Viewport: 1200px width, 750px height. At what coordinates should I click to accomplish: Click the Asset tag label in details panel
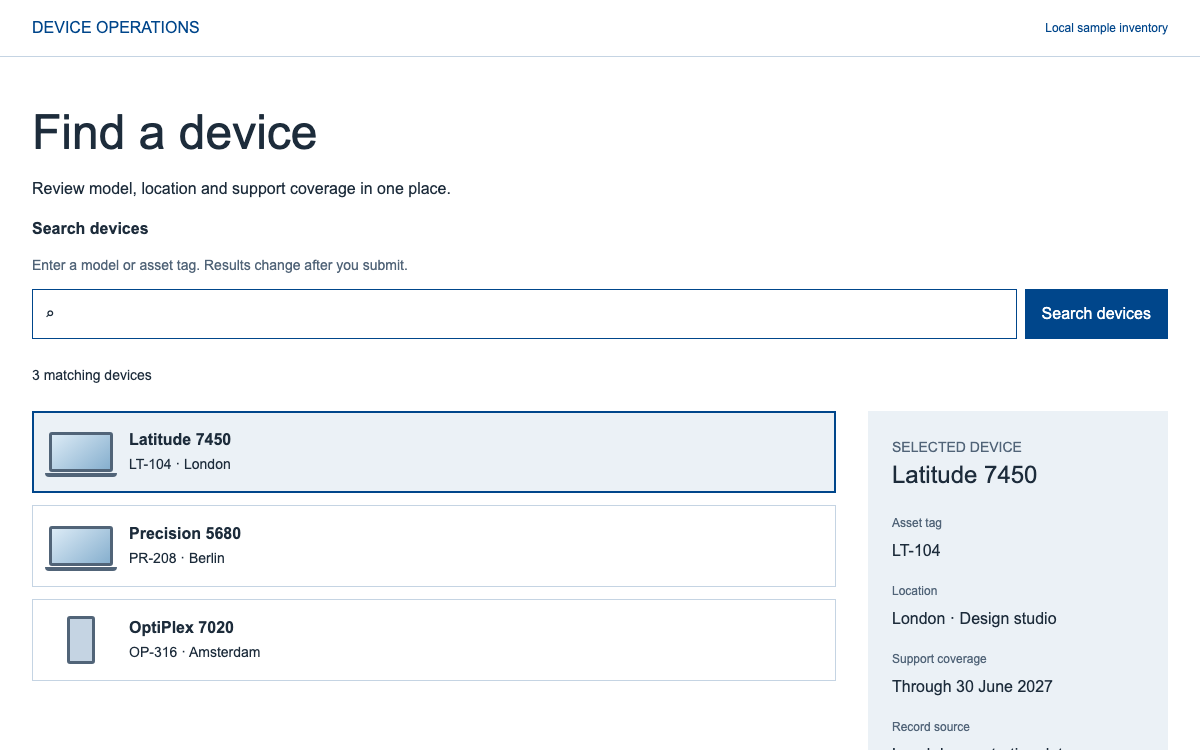pos(917,523)
